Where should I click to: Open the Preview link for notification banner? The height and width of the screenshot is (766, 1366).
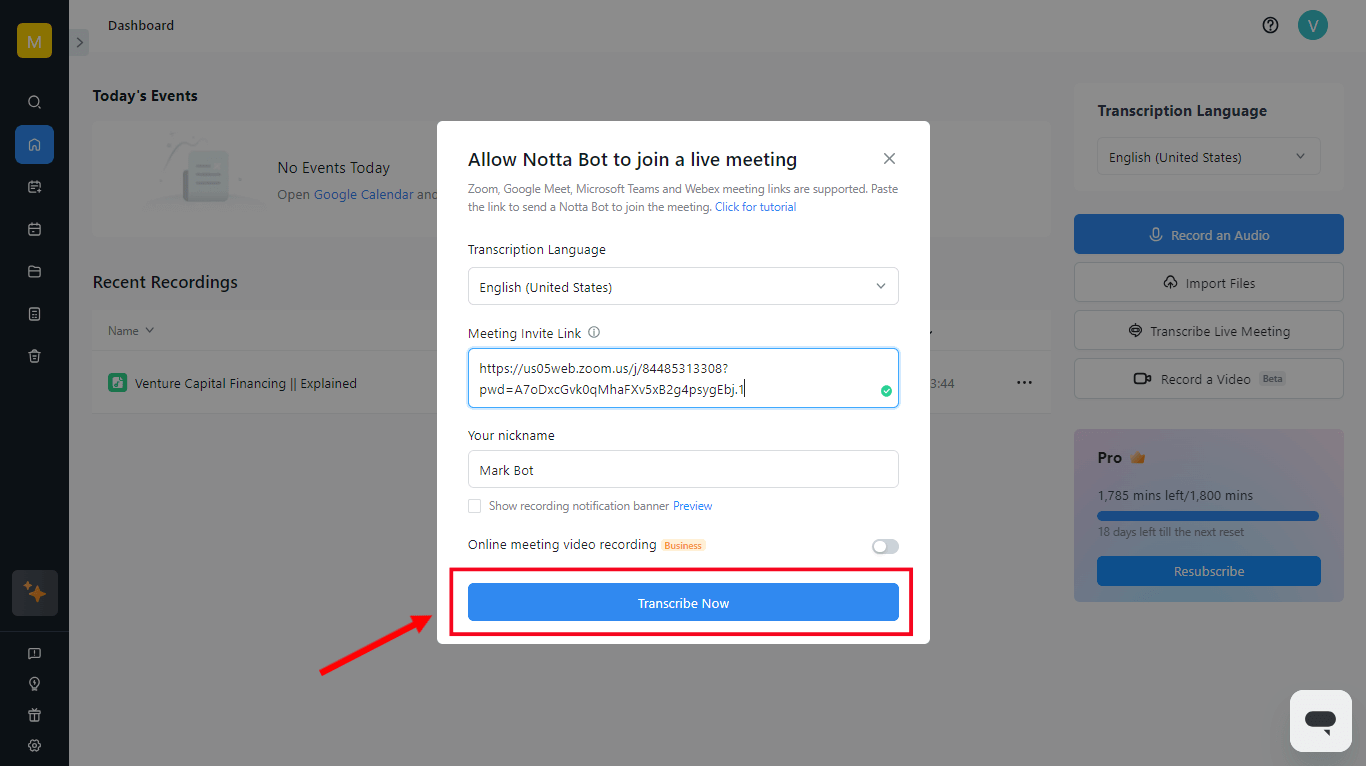(692, 506)
